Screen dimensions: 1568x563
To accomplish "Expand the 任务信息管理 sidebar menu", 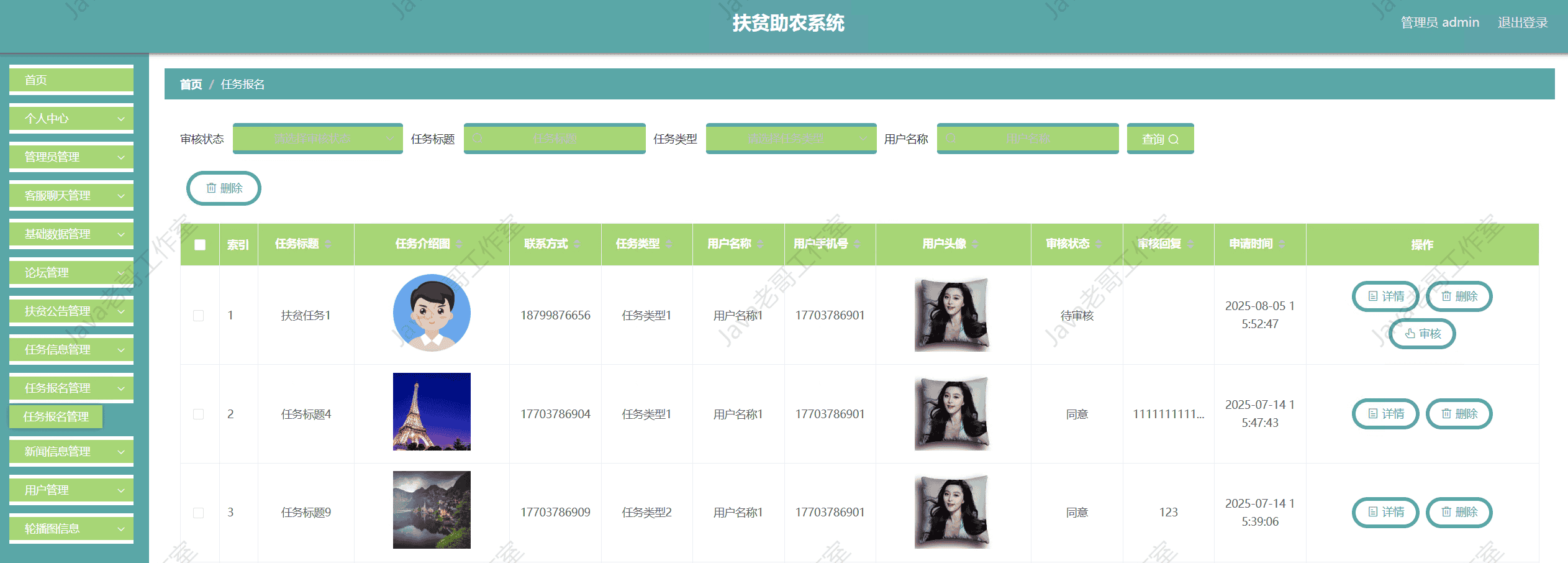I will 71,349.
